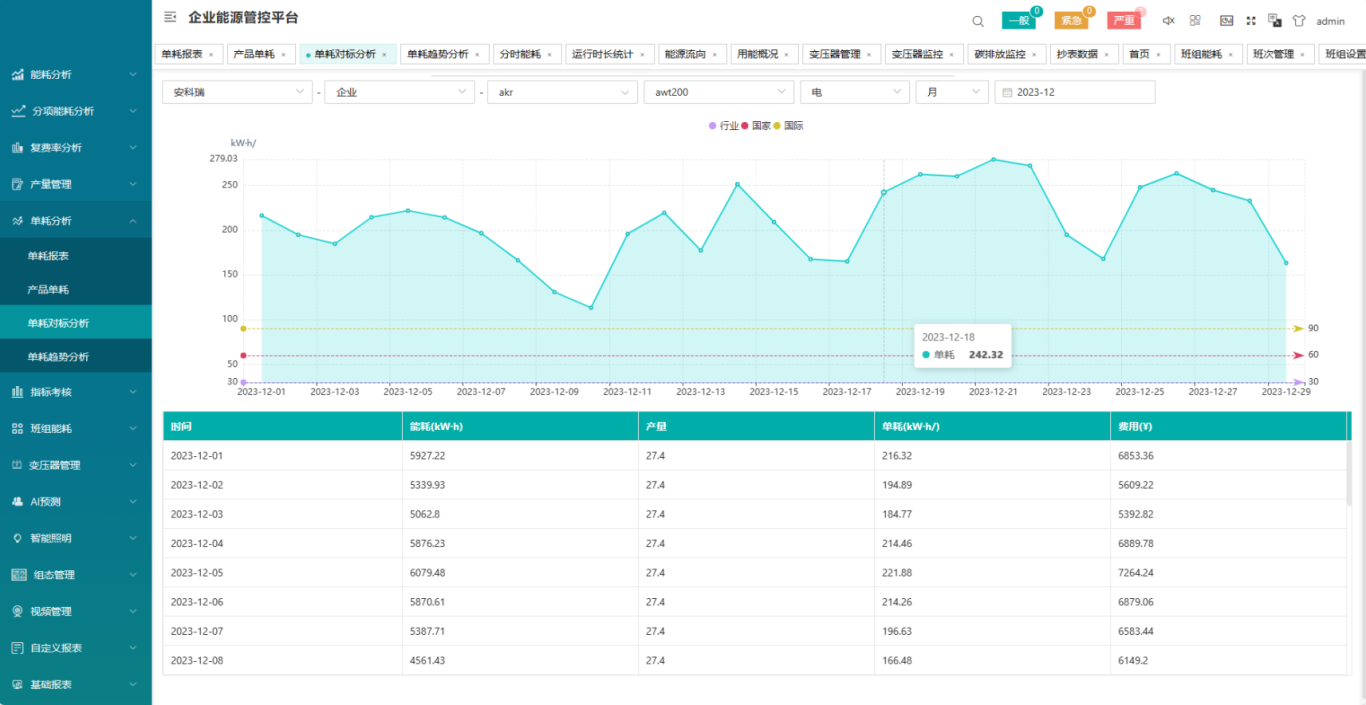Click the 复费率分析 bar chart icon
The height and width of the screenshot is (705, 1366).
tap(17, 148)
